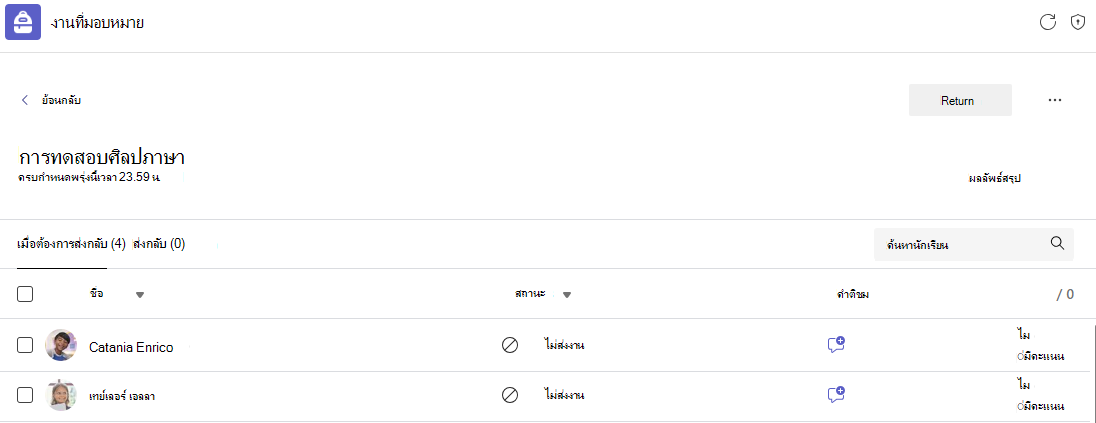
Task: Check the box for เทย์เลอร์ เอลลา
Action: [x=25, y=395]
